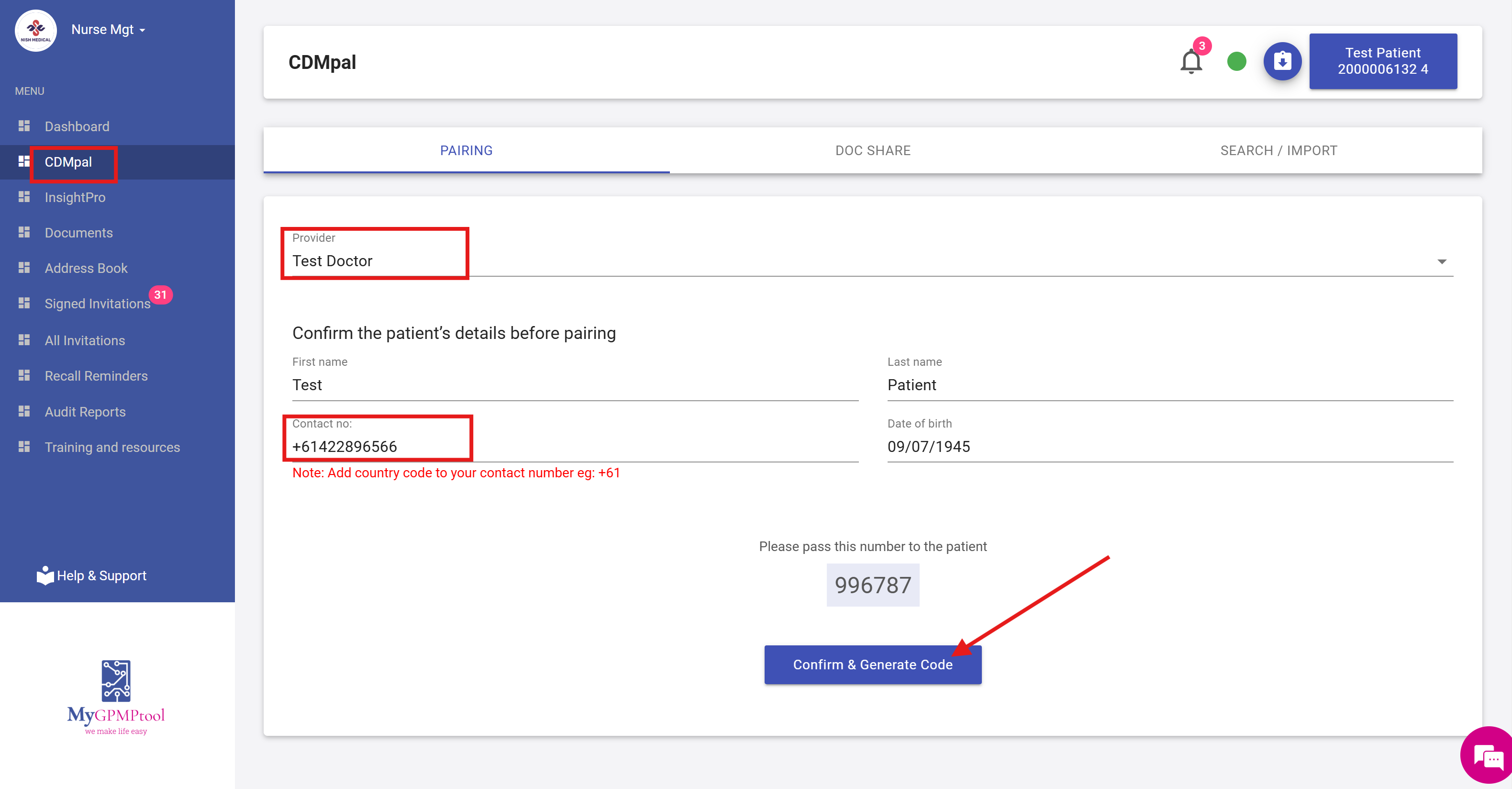1512x789 pixels.
Task: Click the green status indicator dot
Action: (x=1236, y=61)
